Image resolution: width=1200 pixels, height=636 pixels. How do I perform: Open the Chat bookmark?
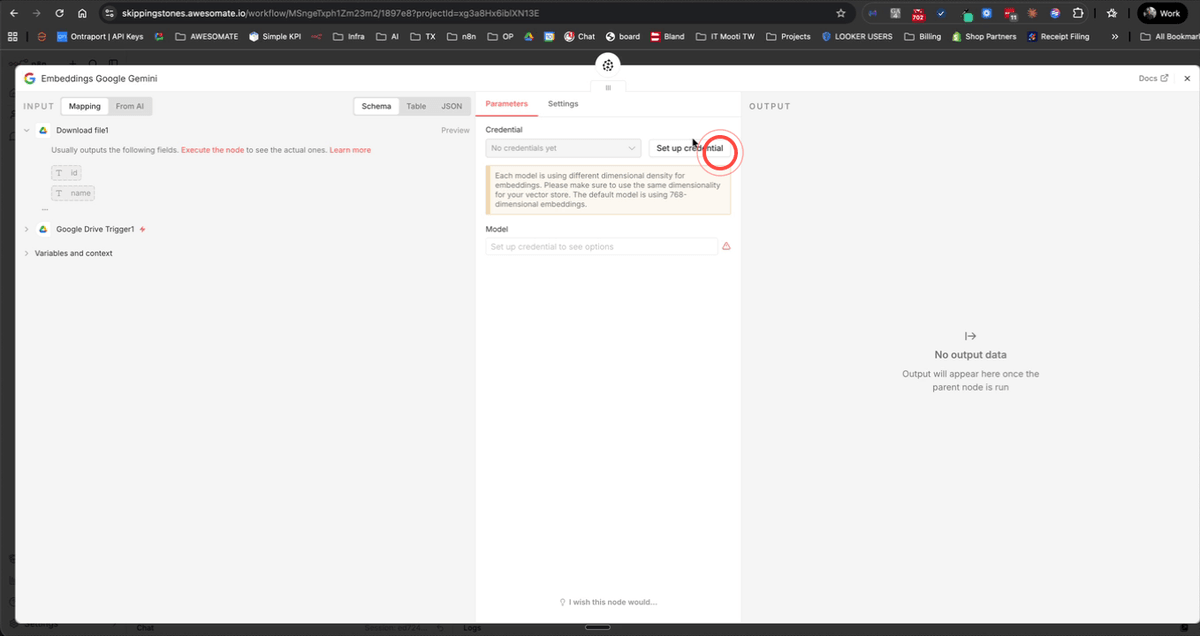(578, 36)
